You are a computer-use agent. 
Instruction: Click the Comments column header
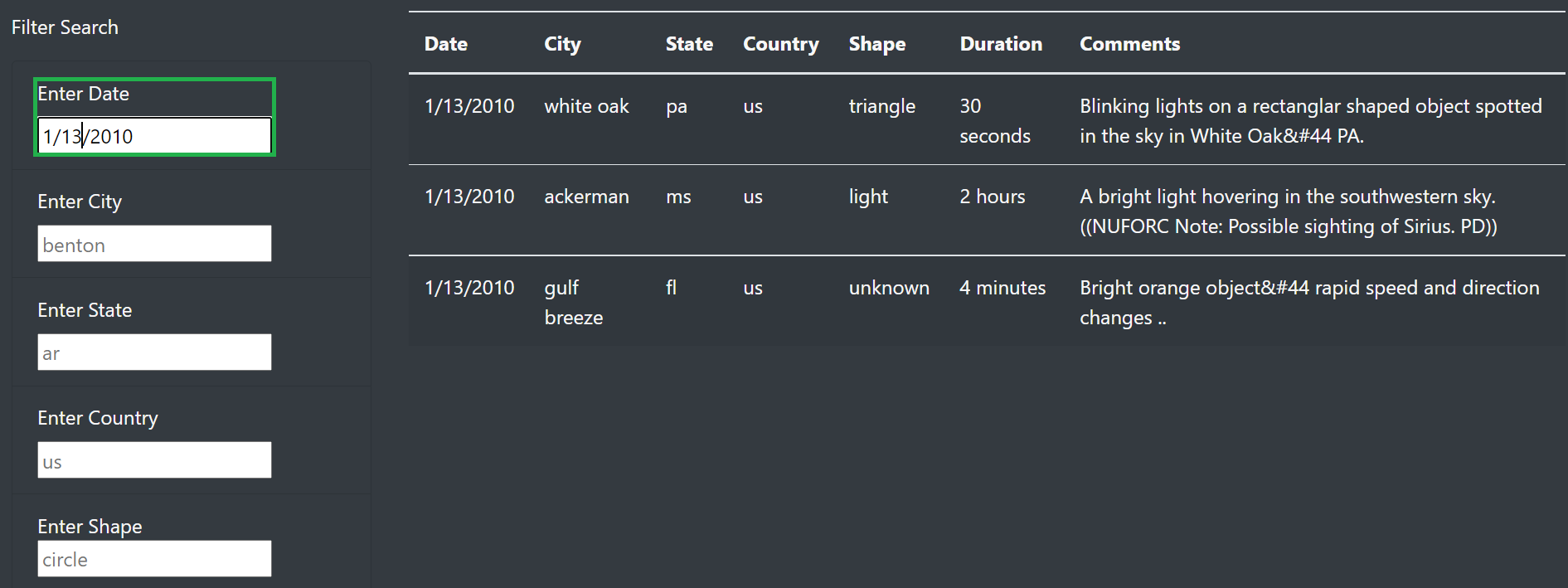click(1129, 43)
